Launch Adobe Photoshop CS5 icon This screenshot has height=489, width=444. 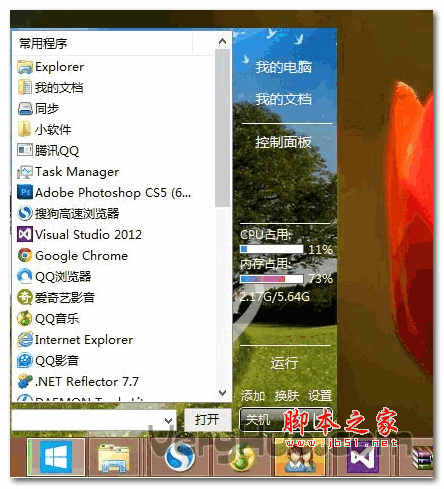pos(25,192)
